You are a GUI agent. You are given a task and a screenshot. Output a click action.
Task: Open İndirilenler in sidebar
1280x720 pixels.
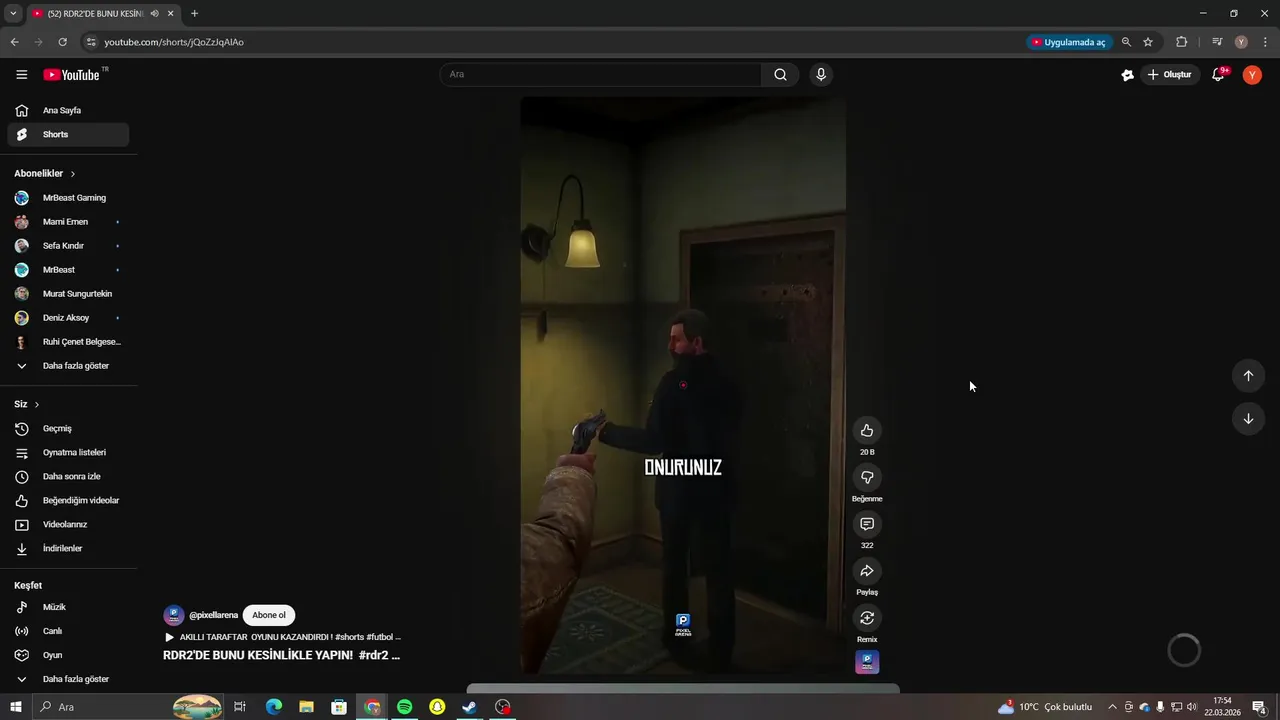click(68, 549)
